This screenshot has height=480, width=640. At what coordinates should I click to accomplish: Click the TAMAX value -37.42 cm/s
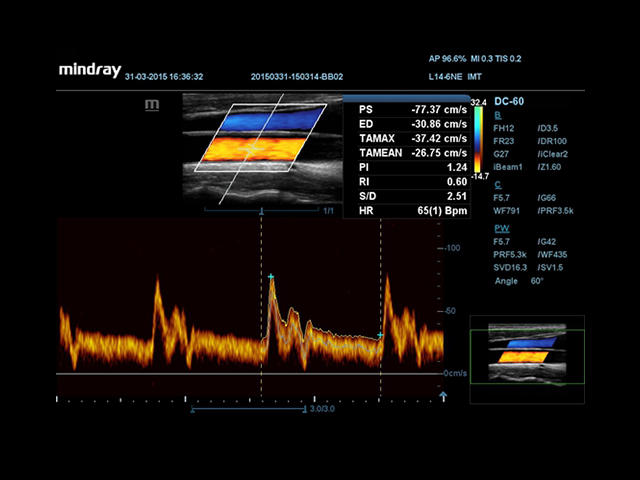coord(439,138)
